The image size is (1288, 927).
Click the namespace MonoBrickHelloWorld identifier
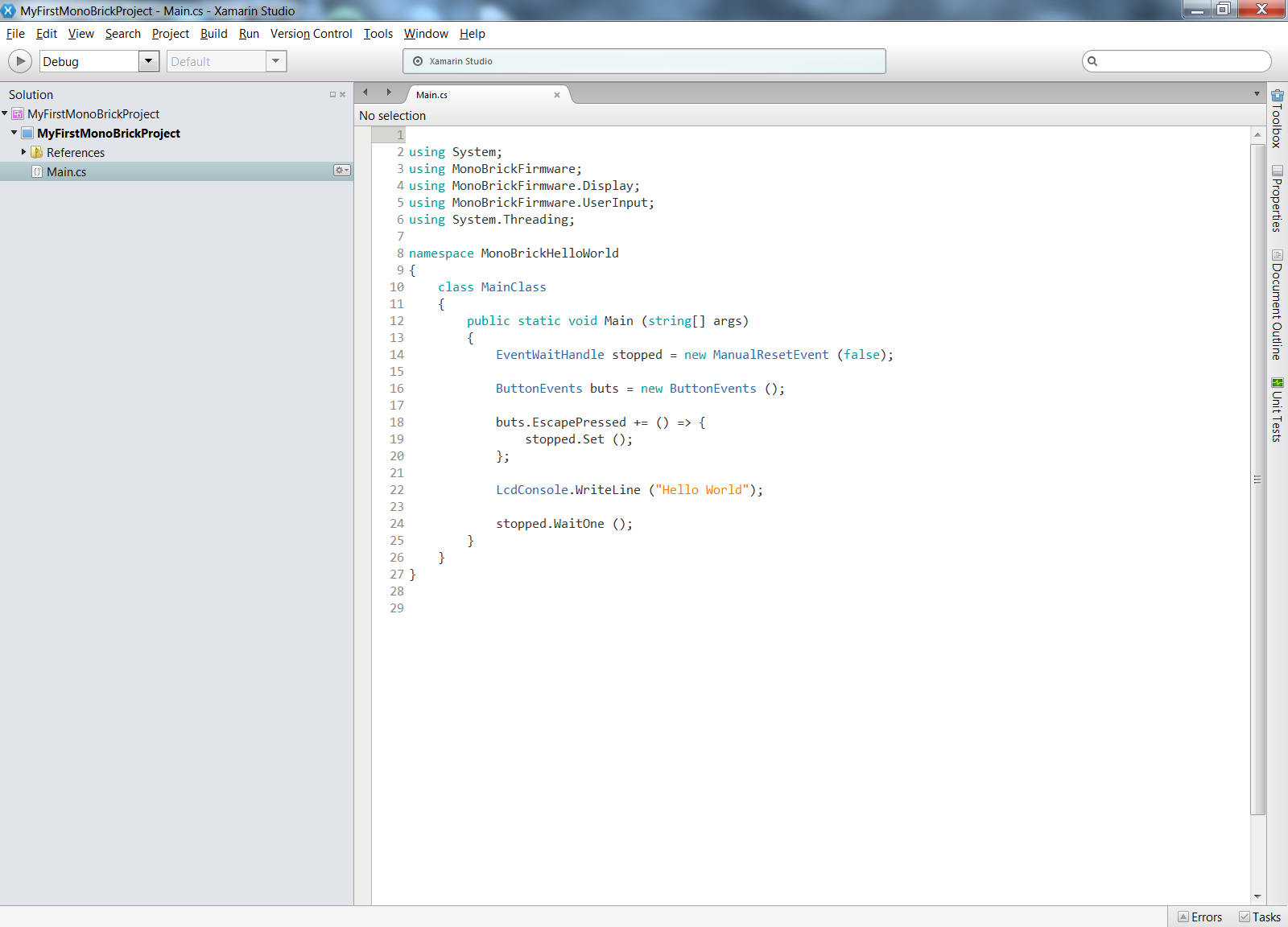coord(550,253)
